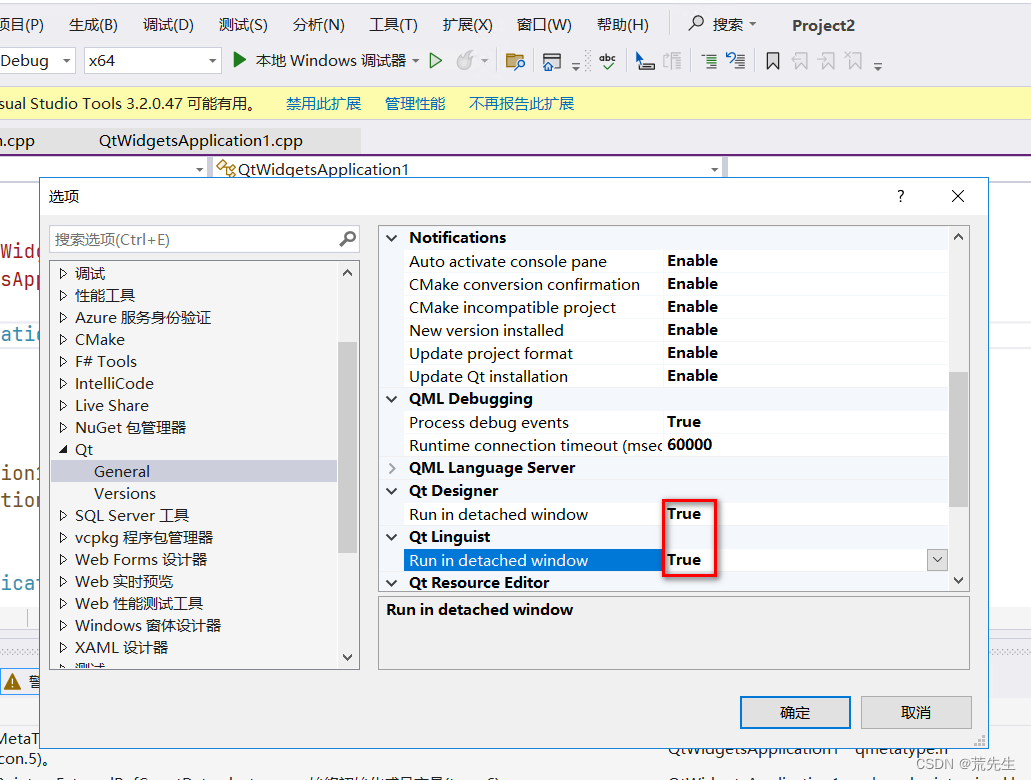Expand the QML Language Server section
This screenshot has height=780, width=1031.
391,467
